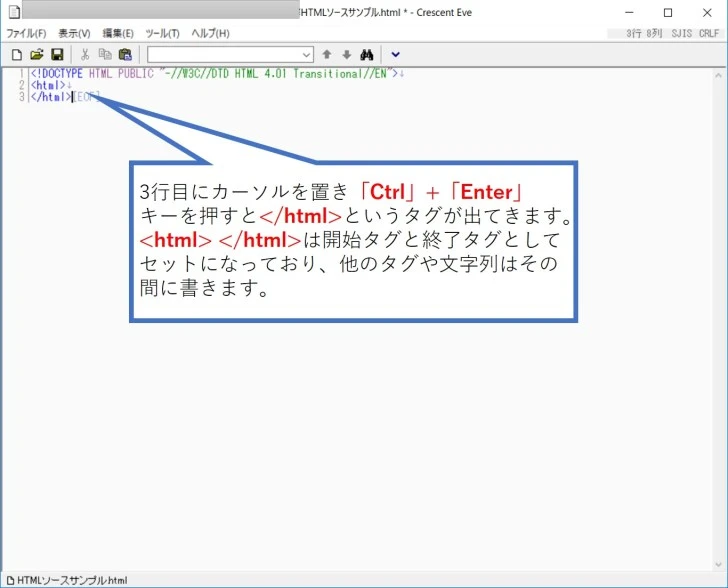Open the search text combo box dropdown

coord(306,55)
